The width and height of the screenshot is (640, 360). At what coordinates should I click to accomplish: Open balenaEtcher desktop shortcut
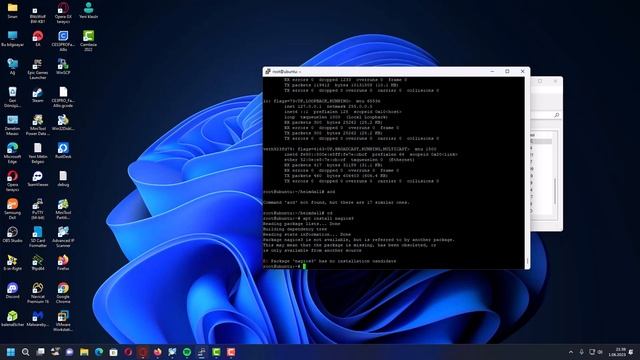click(x=12, y=318)
